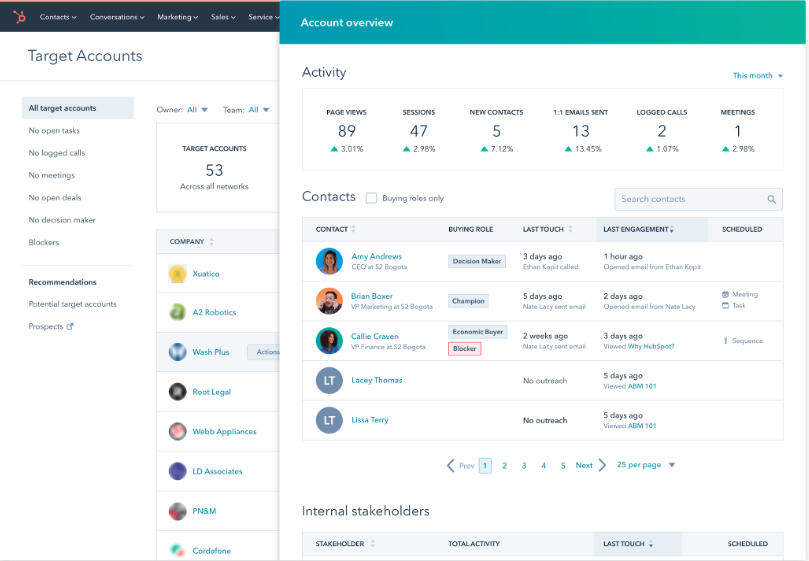This screenshot has width=809, height=561.
Task: Click the next page arrow in pagination
Action: click(x=603, y=465)
